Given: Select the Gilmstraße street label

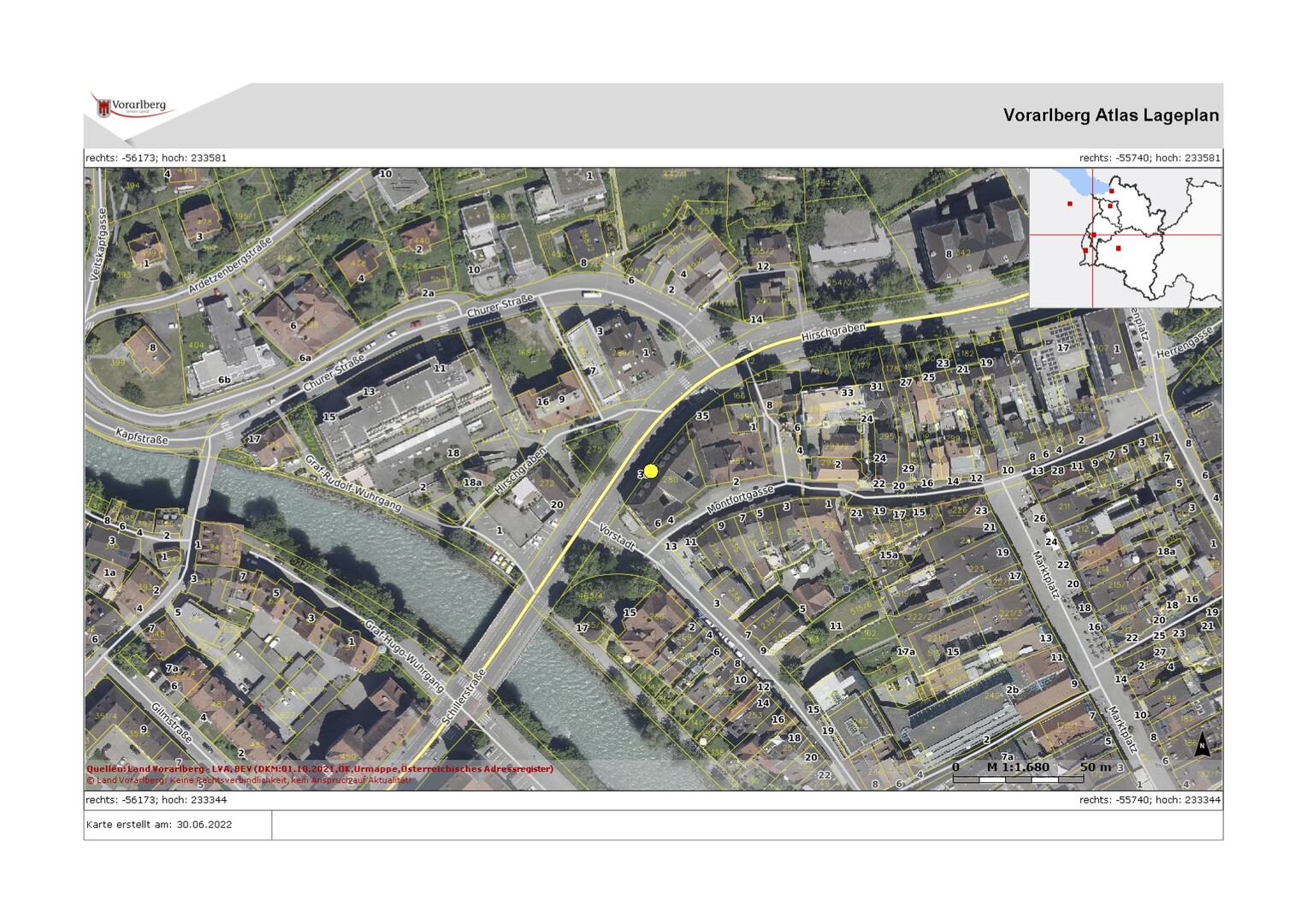Looking at the screenshot, I should tap(171, 723).
